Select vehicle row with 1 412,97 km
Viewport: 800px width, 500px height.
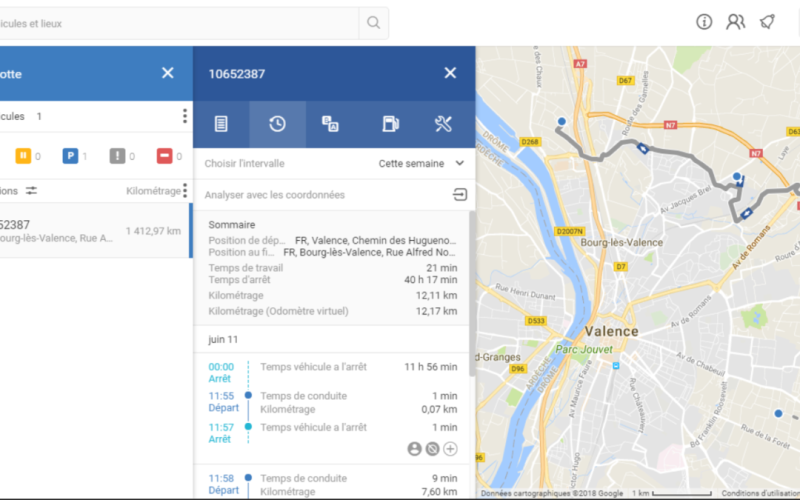[95, 231]
